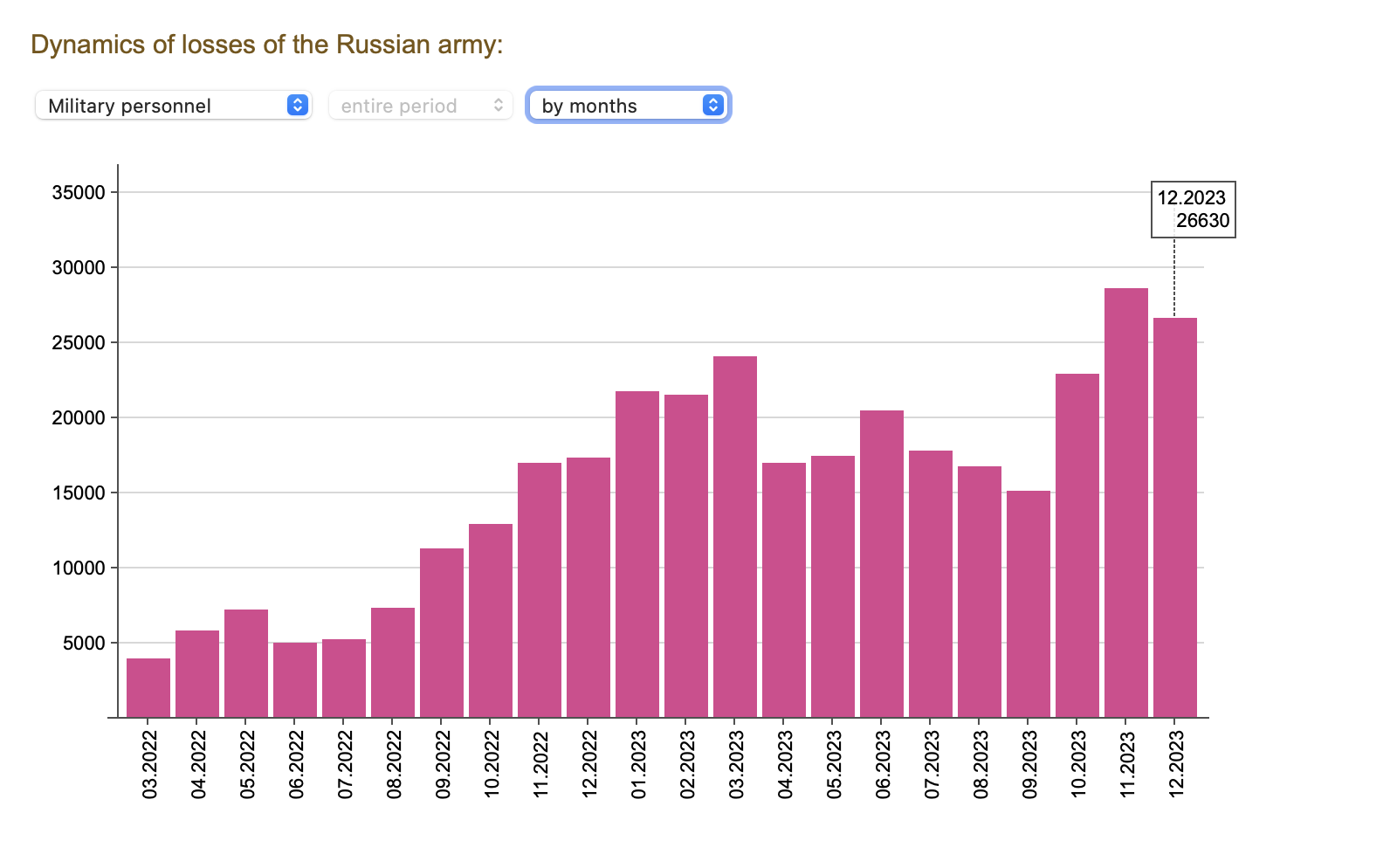Viewport: 1390px width, 868px height.
Task: Click the 10000 y-axis label
Action: click(x=79, y=568)
